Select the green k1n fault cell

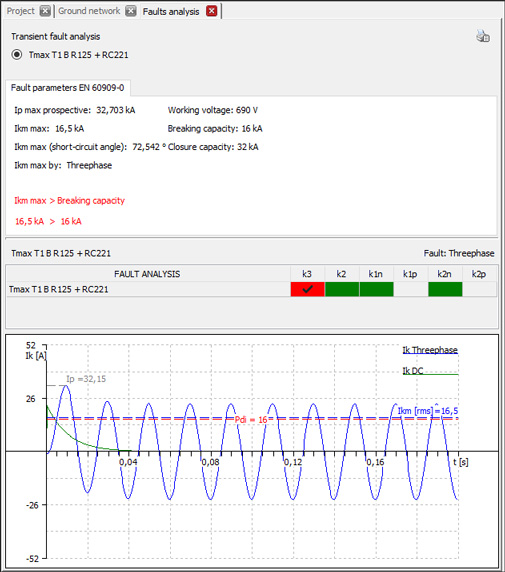[377, 289]
